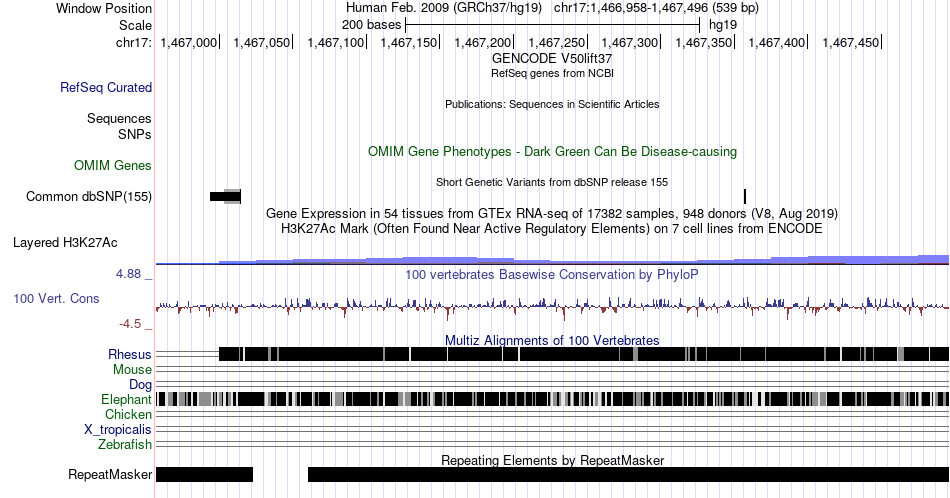
Task: Click the 1,467,450 ruler coordinate
Action: pyautogui.click(x=851, y=42)
